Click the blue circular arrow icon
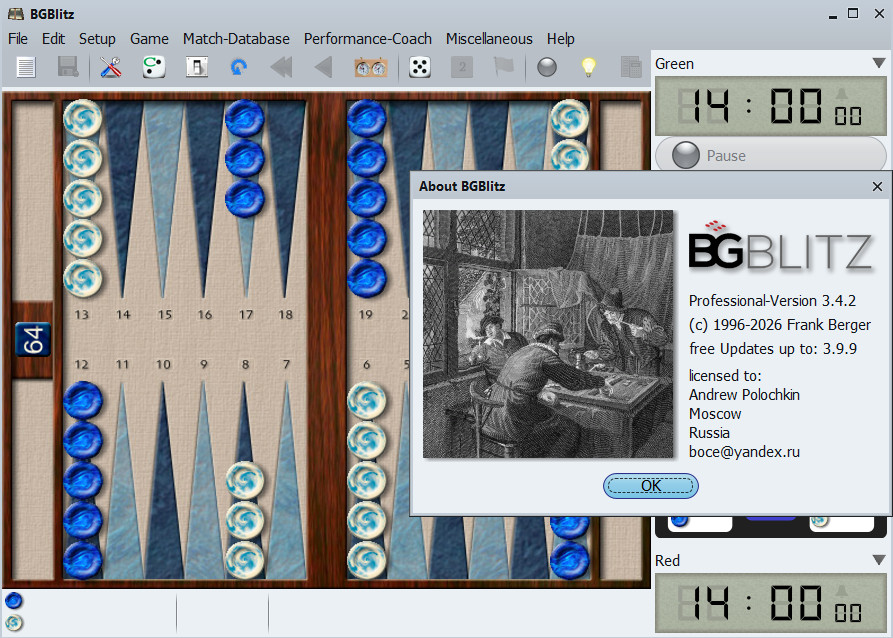Image resolution: width=893 pixels, height=638 pixels. pos(239,68)
